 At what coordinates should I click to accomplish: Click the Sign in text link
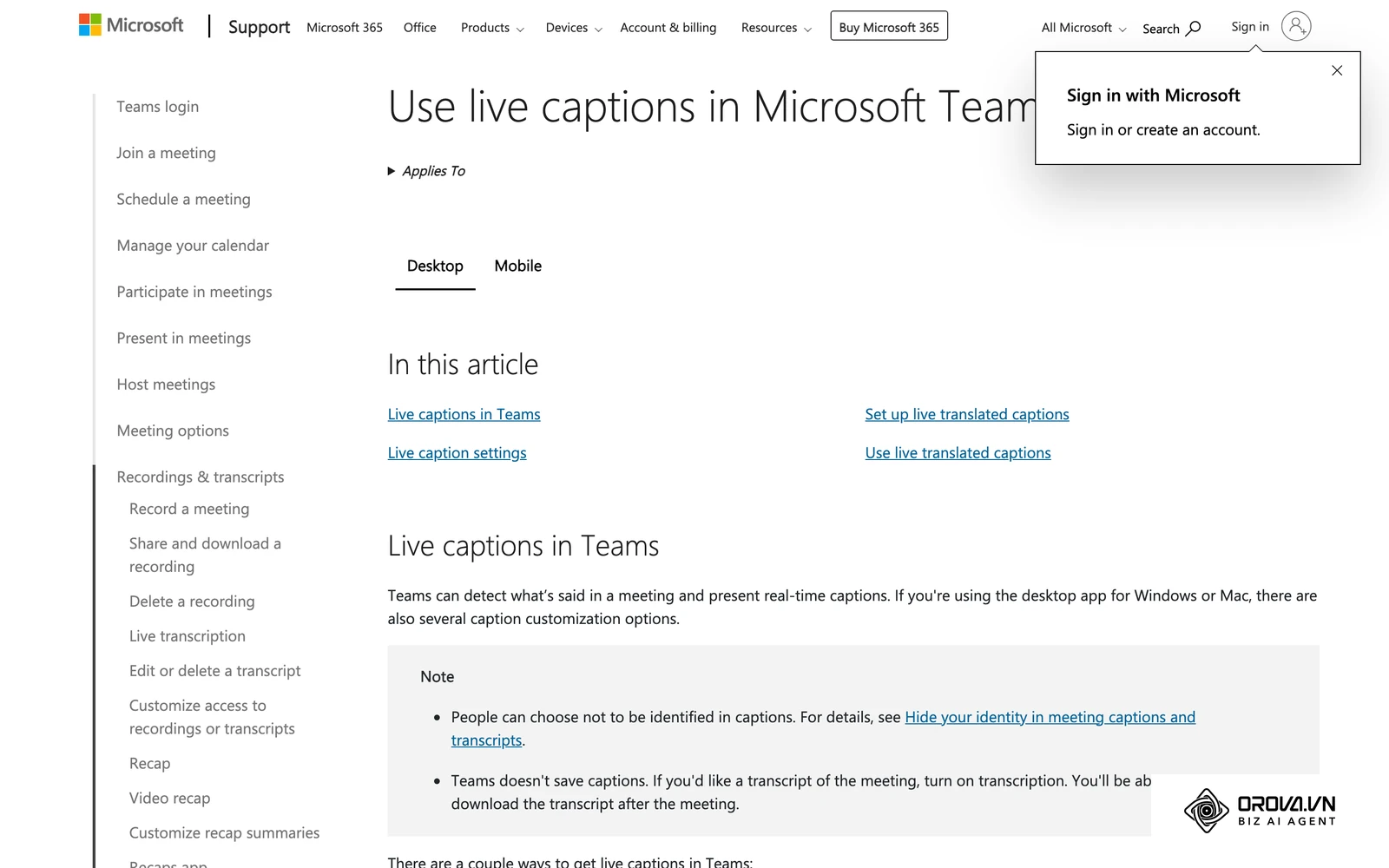coord(1250,27)
